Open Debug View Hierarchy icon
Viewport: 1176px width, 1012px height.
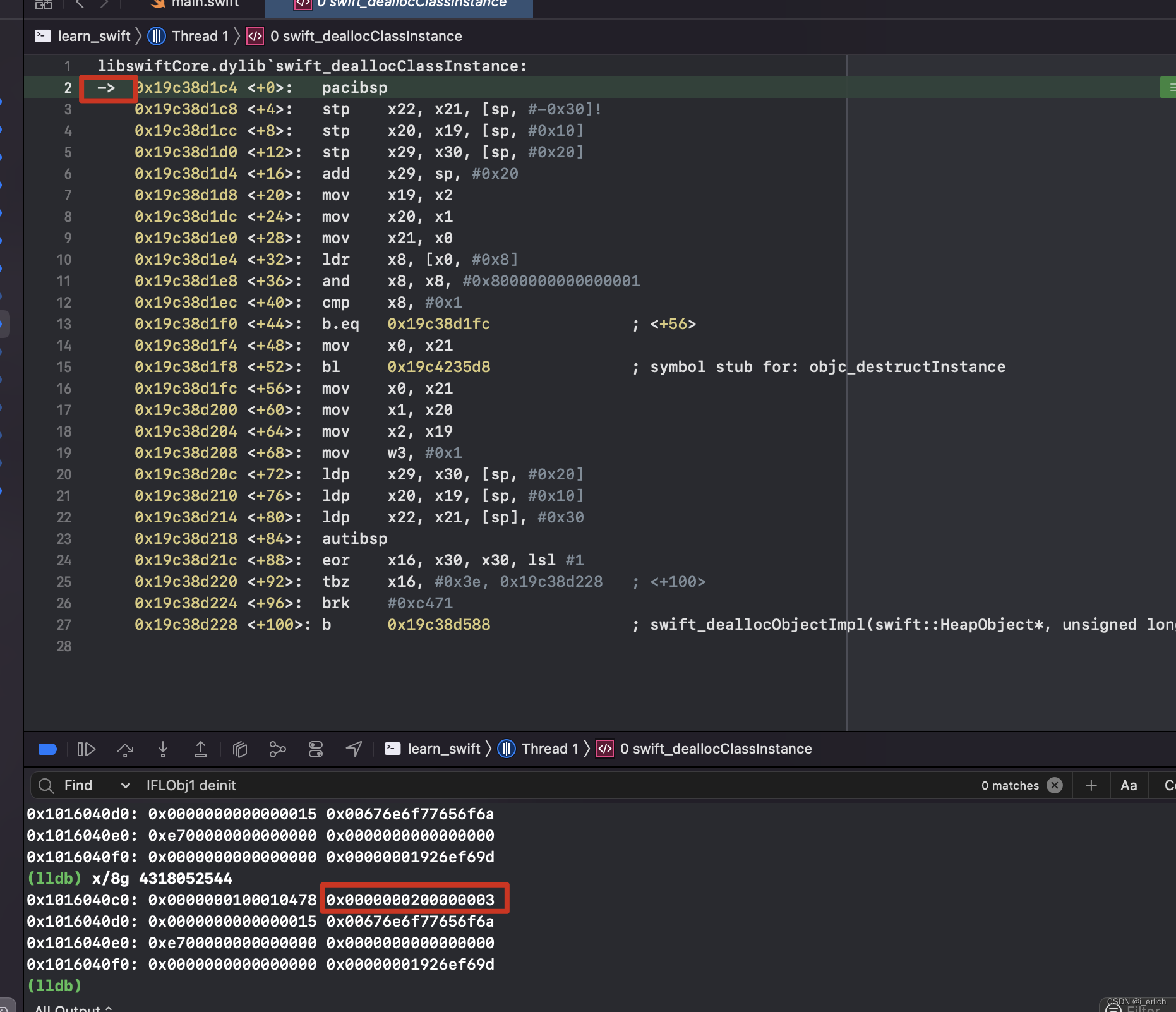click(240, 749)
